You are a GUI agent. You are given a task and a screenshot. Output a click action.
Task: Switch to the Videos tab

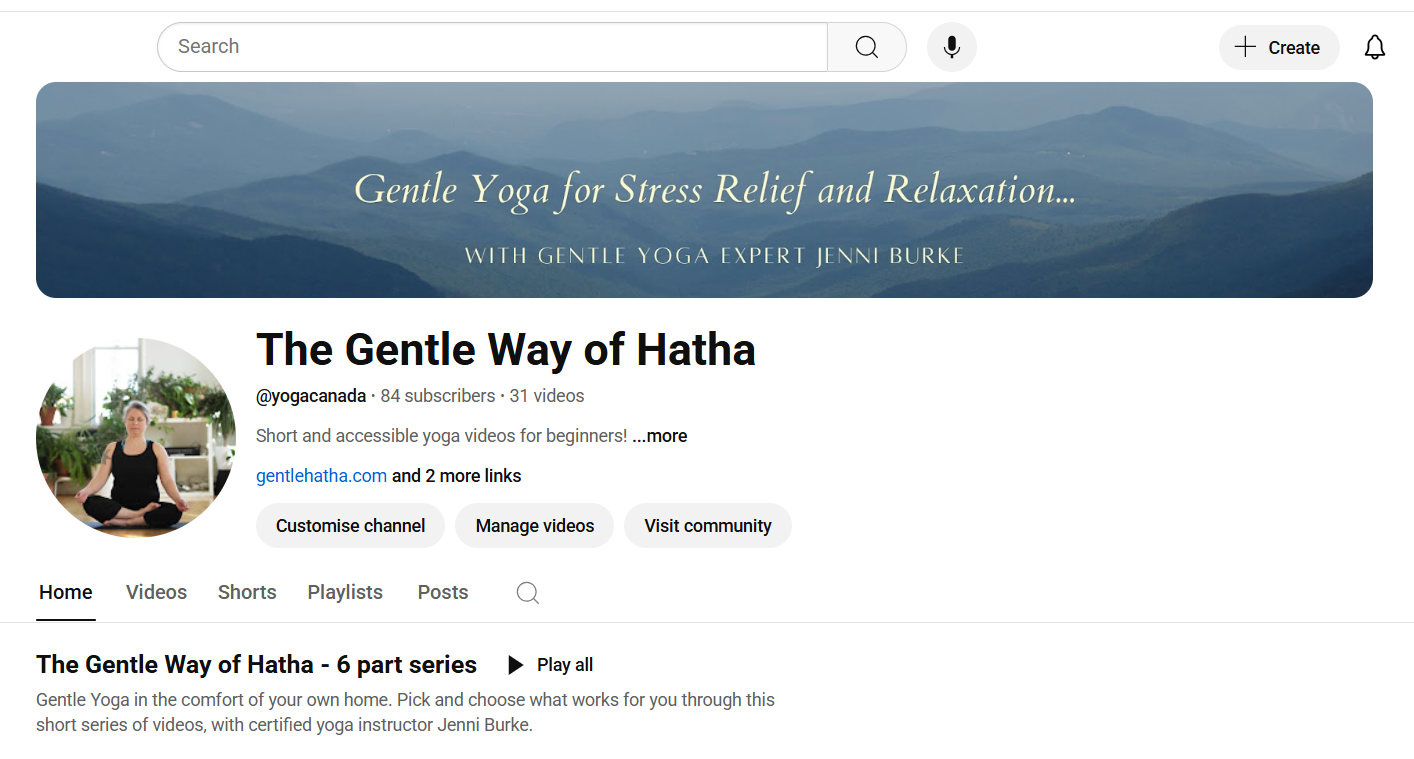pyautogui.click(x=156, y=592)
